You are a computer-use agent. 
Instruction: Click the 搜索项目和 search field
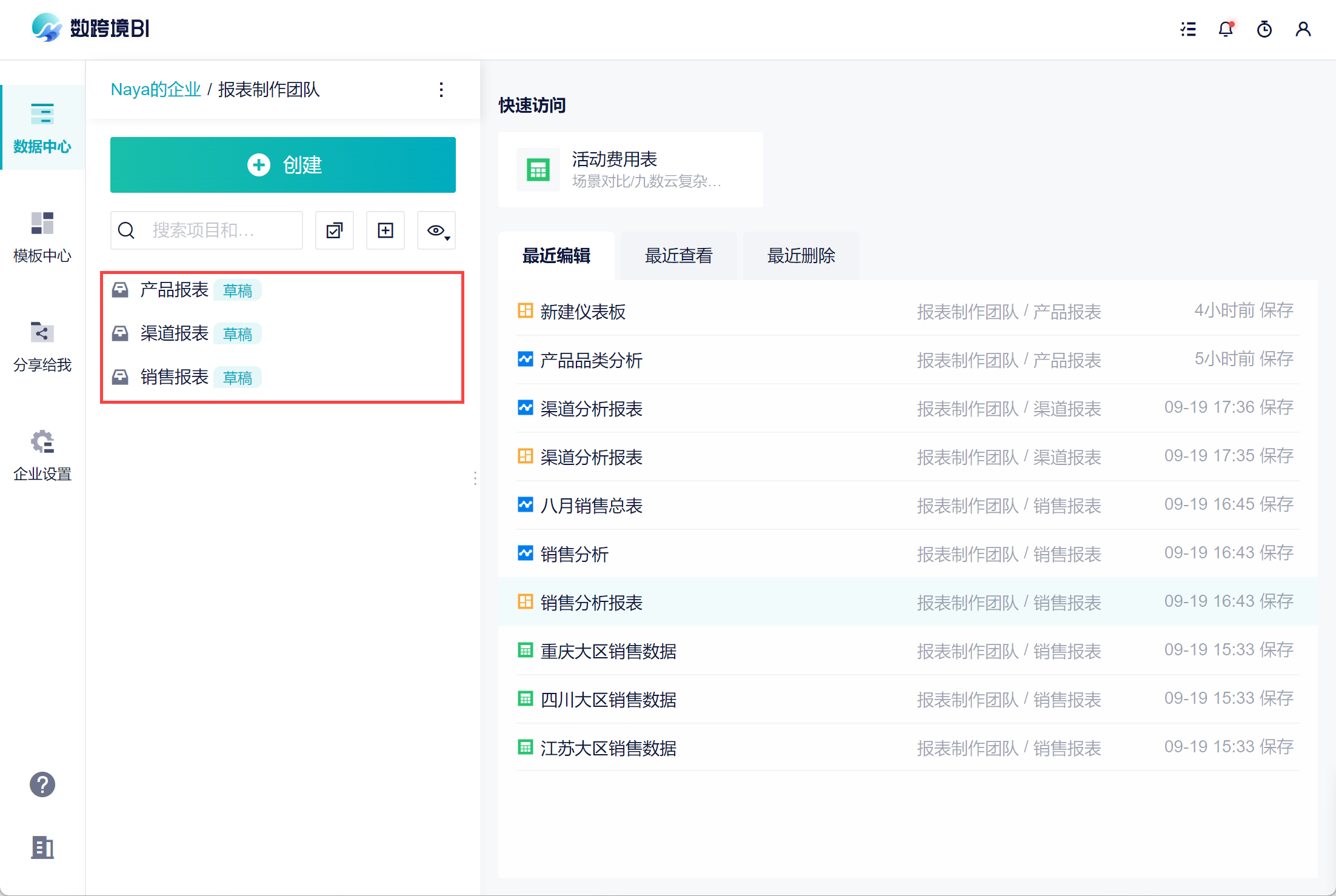[212, 230]
